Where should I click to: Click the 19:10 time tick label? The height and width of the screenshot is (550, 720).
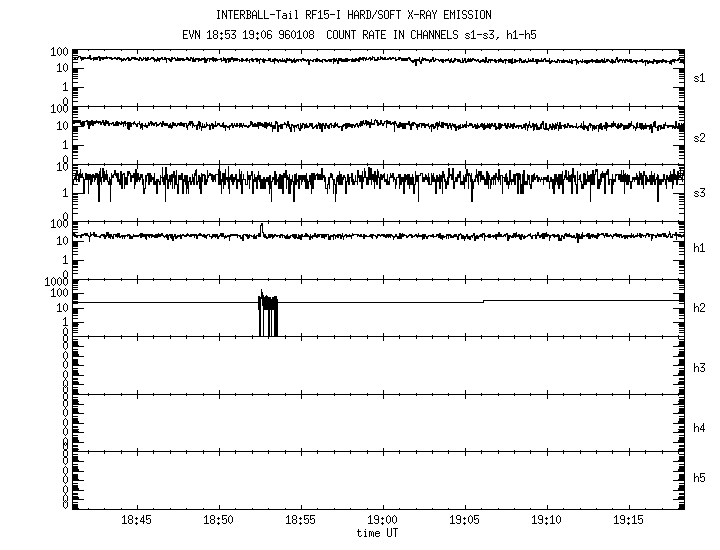546,521
